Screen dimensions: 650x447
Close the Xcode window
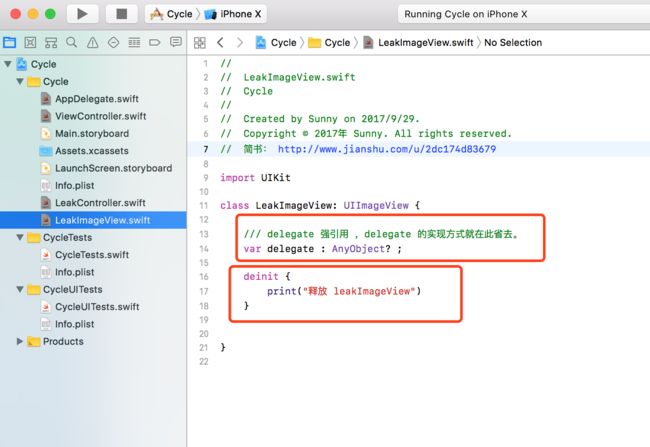[x=15, y=14]
